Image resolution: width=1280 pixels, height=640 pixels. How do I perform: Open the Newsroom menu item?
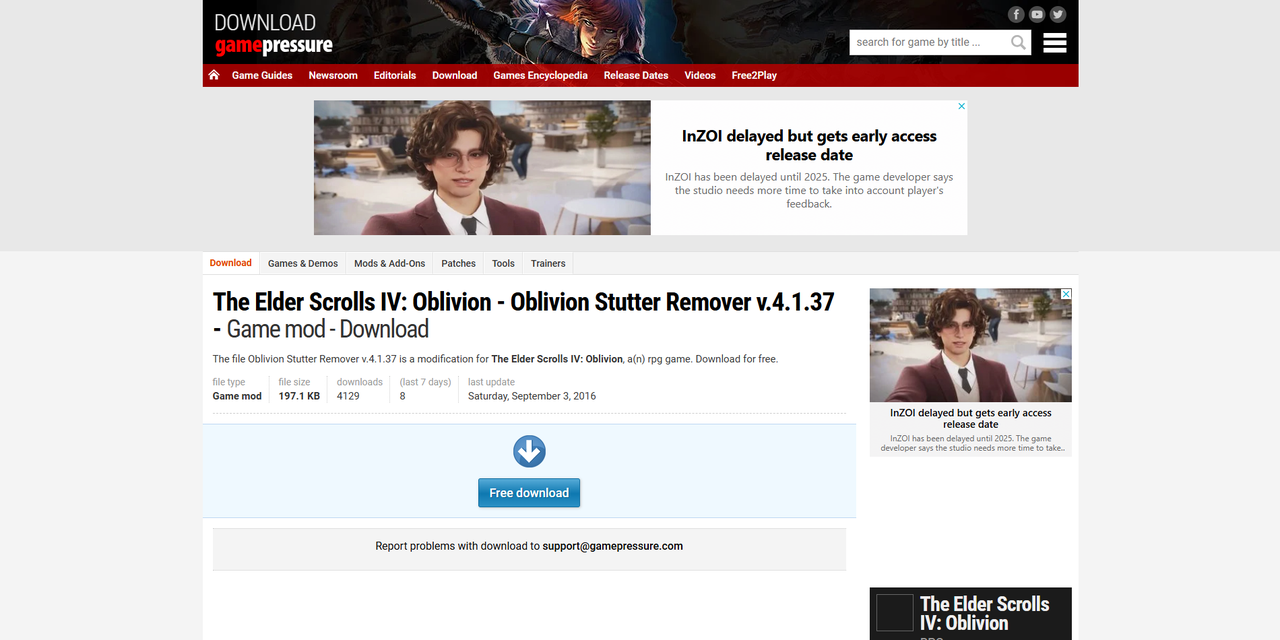click(x=333, y=75)
